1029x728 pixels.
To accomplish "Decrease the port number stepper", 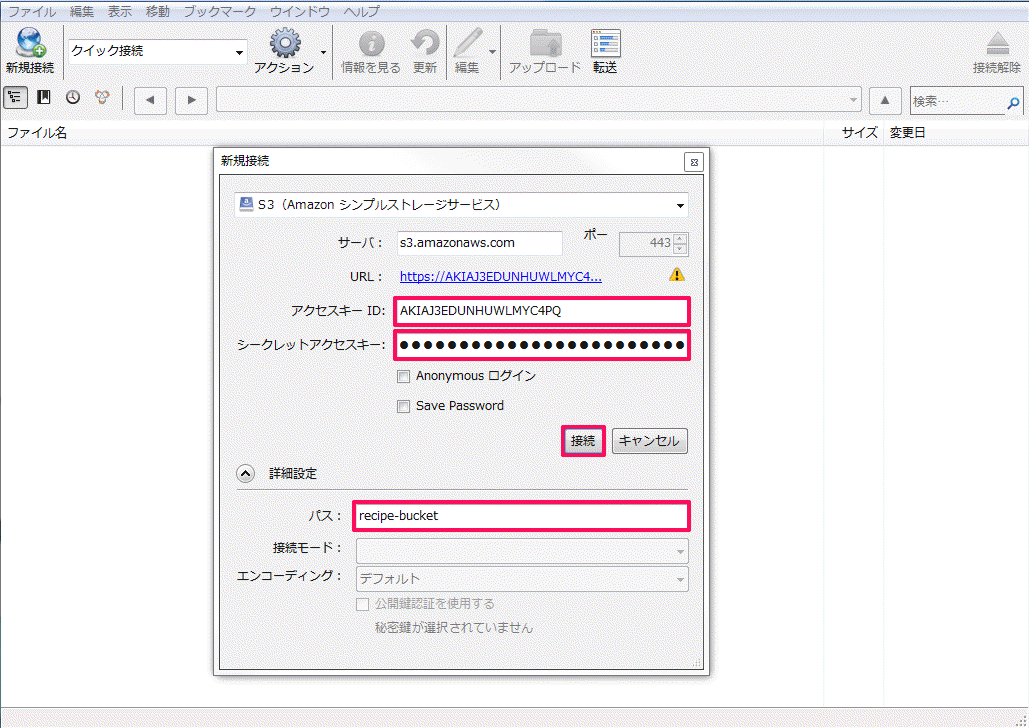I will point(681,249).
